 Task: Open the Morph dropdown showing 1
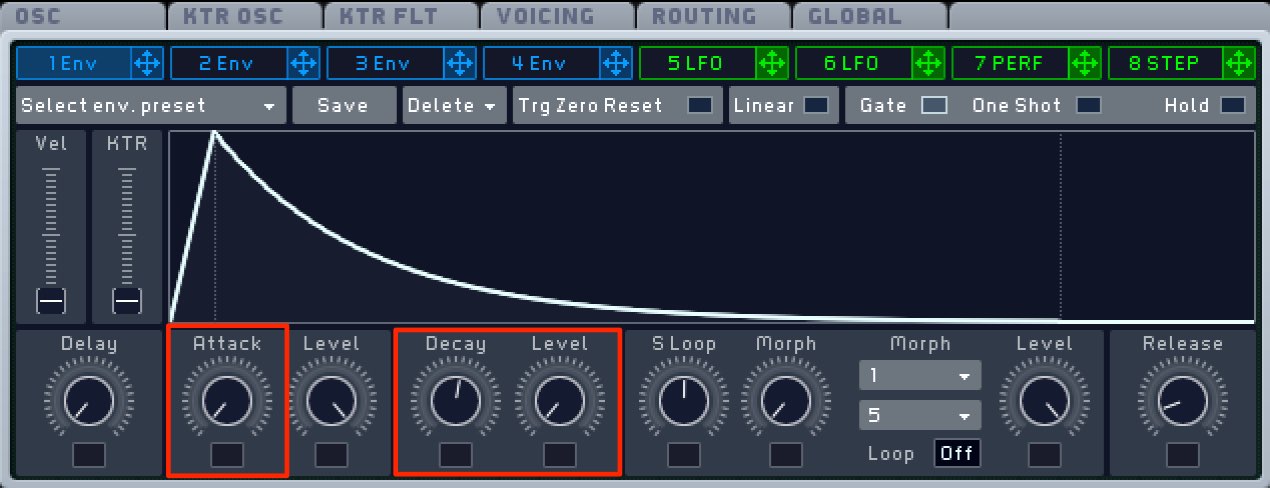pyautogui.click(x=920, y=376)
